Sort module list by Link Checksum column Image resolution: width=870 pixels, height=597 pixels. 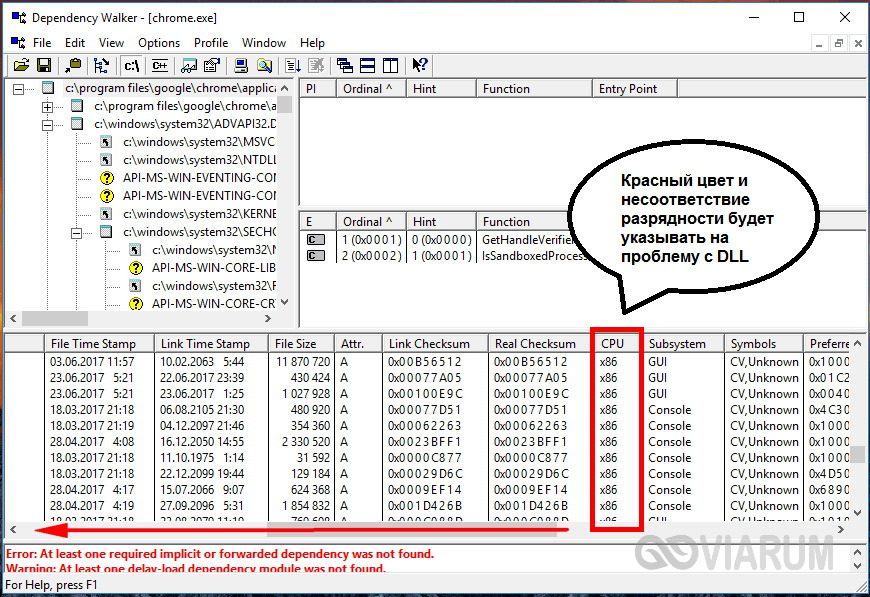click(435, 343)
